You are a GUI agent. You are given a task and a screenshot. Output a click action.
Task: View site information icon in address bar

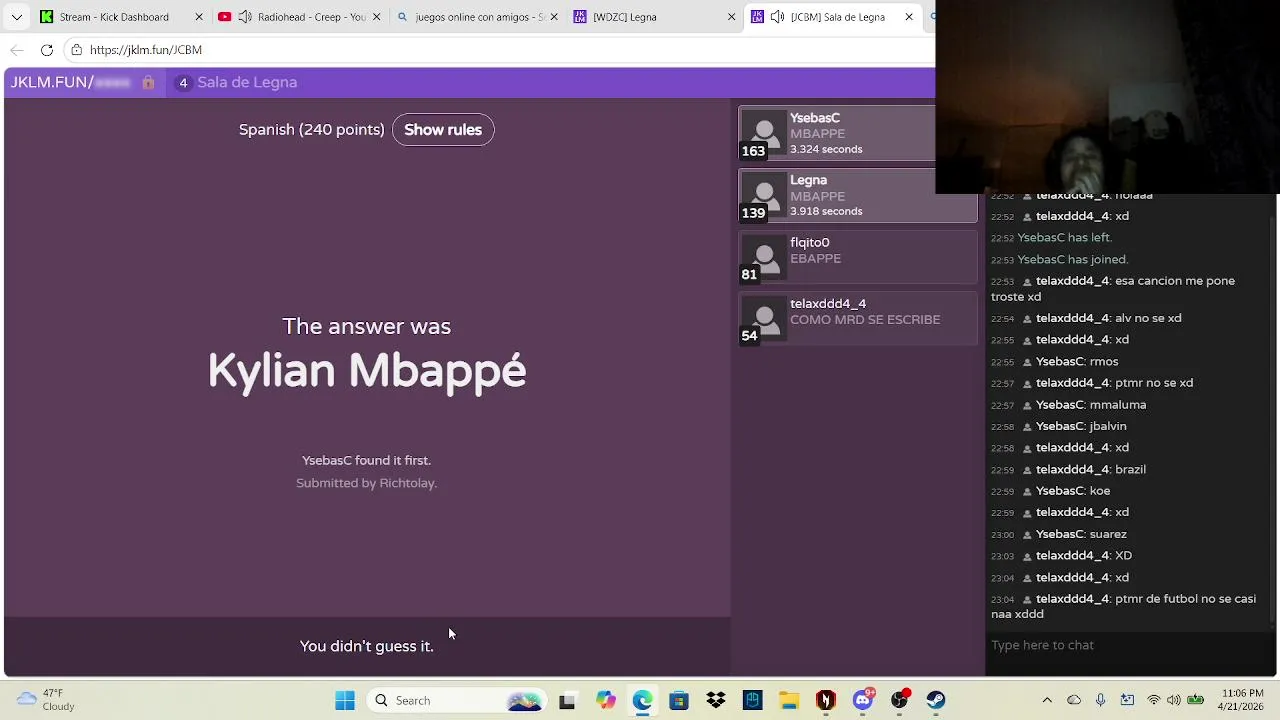[x=77, y=50]
